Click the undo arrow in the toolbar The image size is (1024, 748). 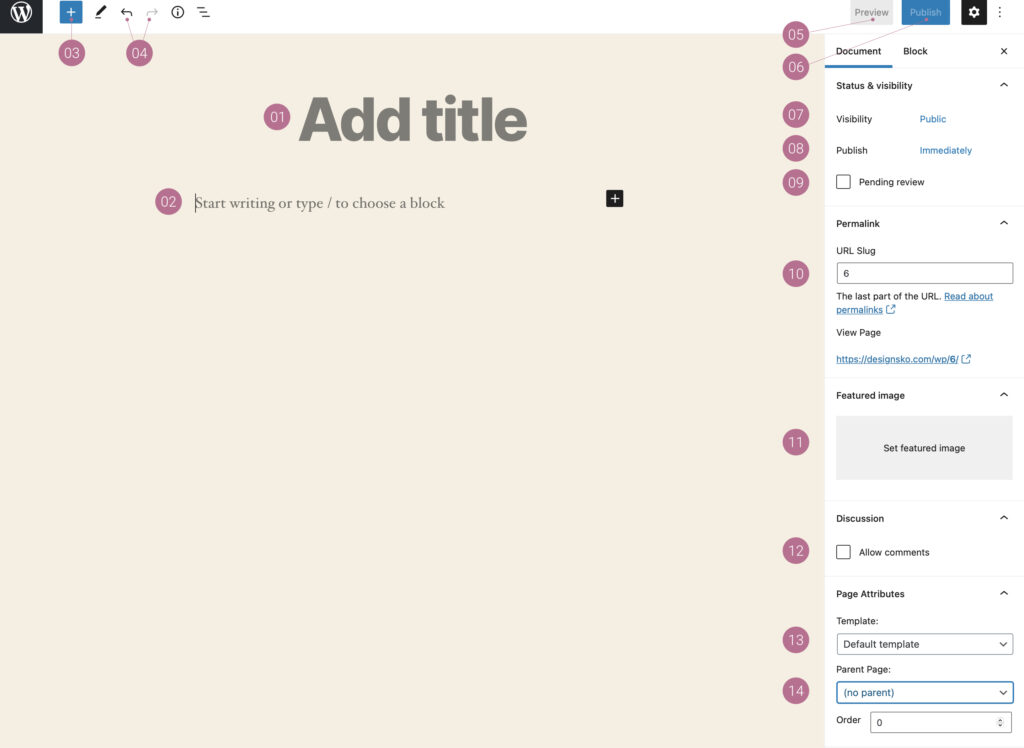click(125, 11)
